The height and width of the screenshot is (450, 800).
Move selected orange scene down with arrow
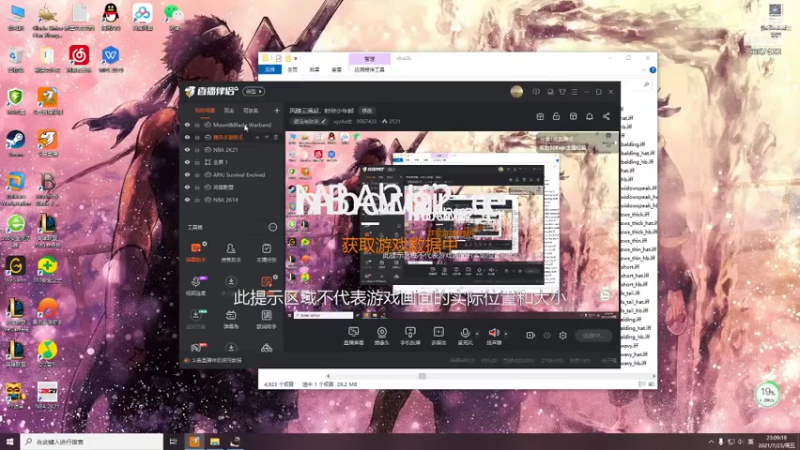tap(266, 137)
